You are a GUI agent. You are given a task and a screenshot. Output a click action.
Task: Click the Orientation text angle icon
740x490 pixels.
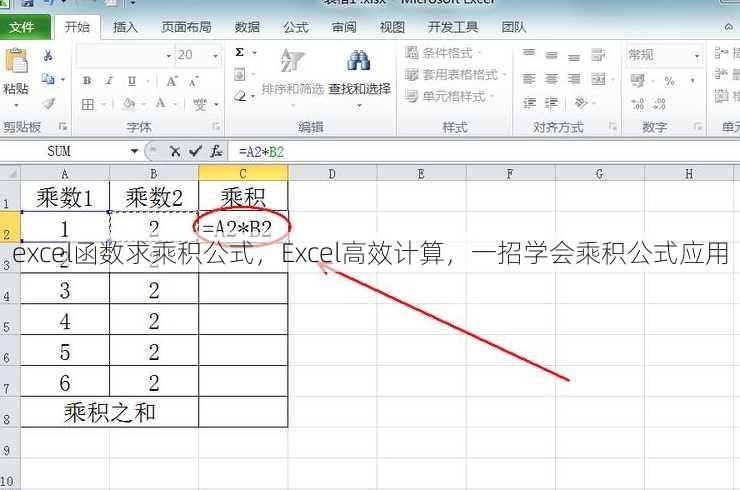click(x=581, y=102)
